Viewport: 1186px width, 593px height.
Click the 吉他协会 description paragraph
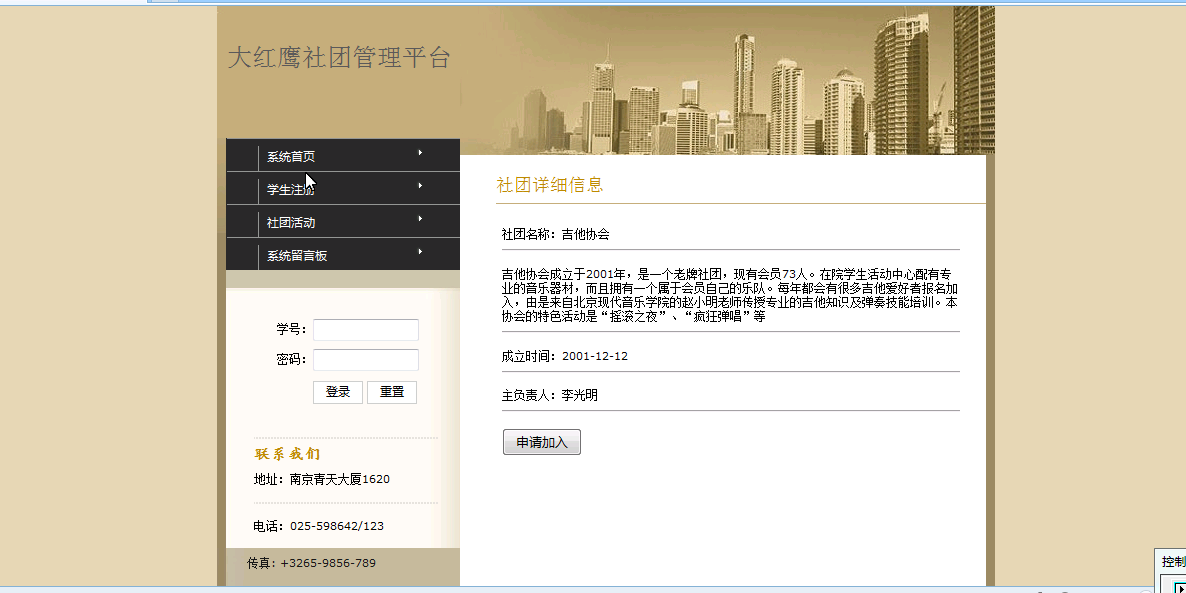(x=730, y=295)
